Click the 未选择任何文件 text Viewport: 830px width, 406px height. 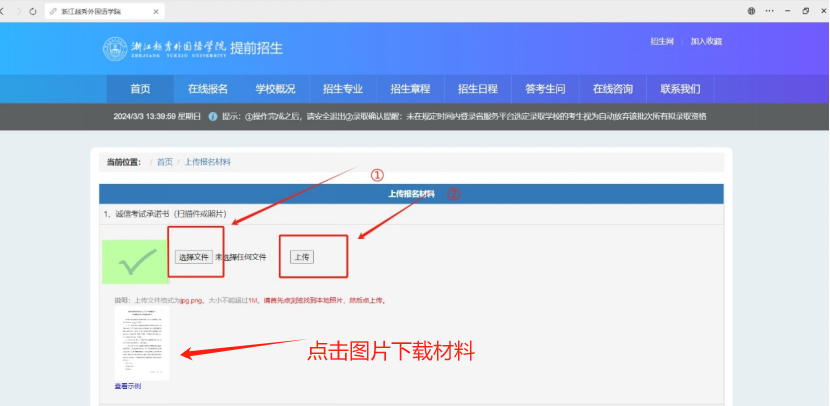click(x=241, y=257)
